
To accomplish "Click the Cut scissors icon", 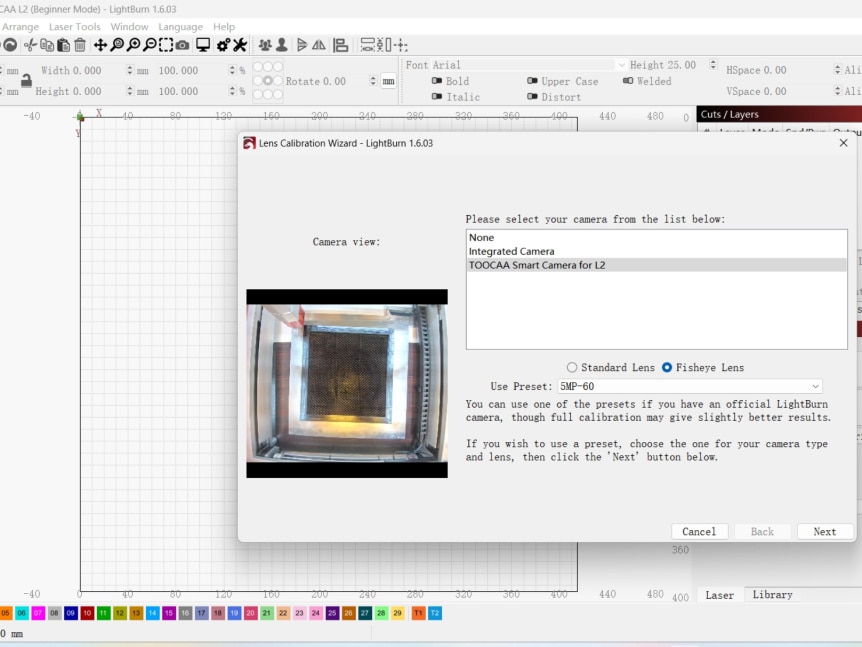I will pyautogui.click(x=31, y=45).
